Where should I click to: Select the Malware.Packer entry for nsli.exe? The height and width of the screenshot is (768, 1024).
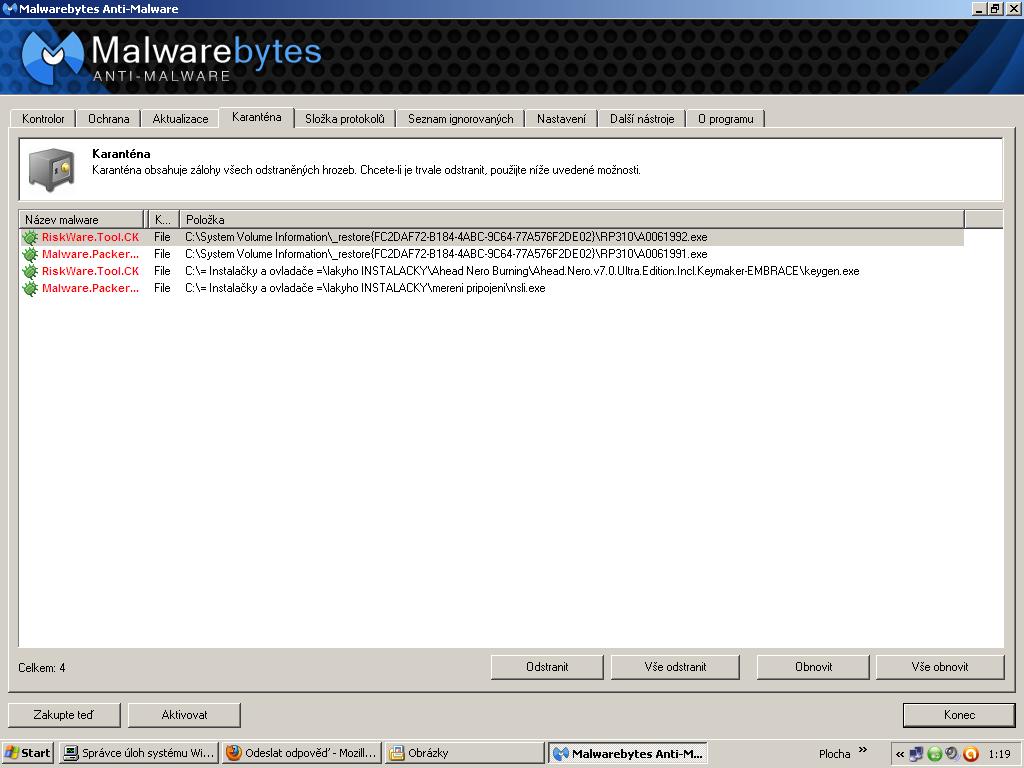tap(90, 288)
